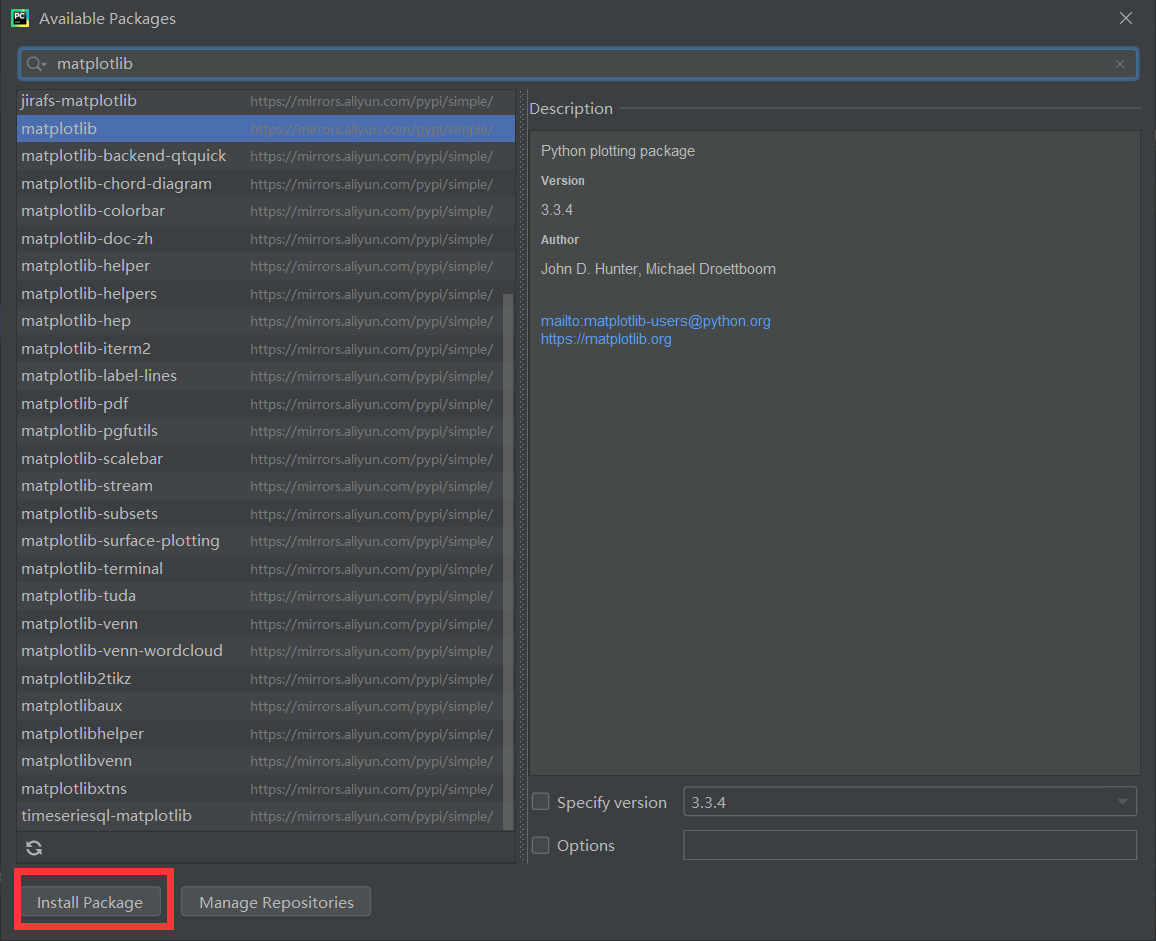The height and width of the screenshot is (941, 1156).
Task: Enable the Specify version checkbox
Action: 540,802
